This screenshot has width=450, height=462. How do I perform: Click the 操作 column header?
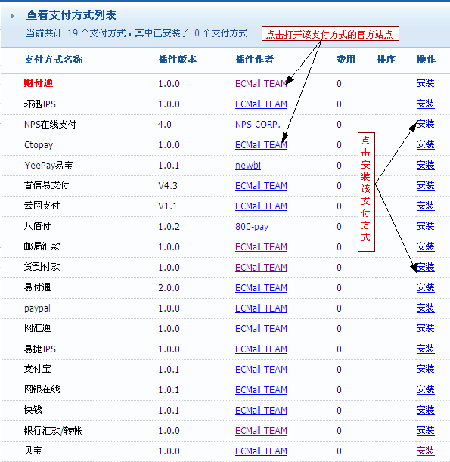[x=426, y=59]
